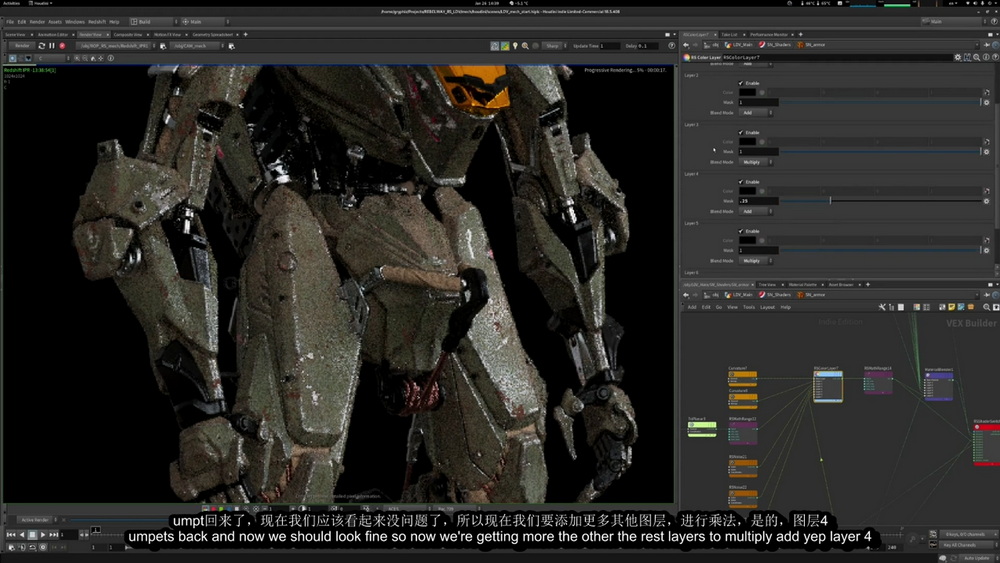Image resolution: width=1000 pixels, height=563 pixels.
Task: Click the Layer 4 Mask slider handle
Action: tap(830, 201)
